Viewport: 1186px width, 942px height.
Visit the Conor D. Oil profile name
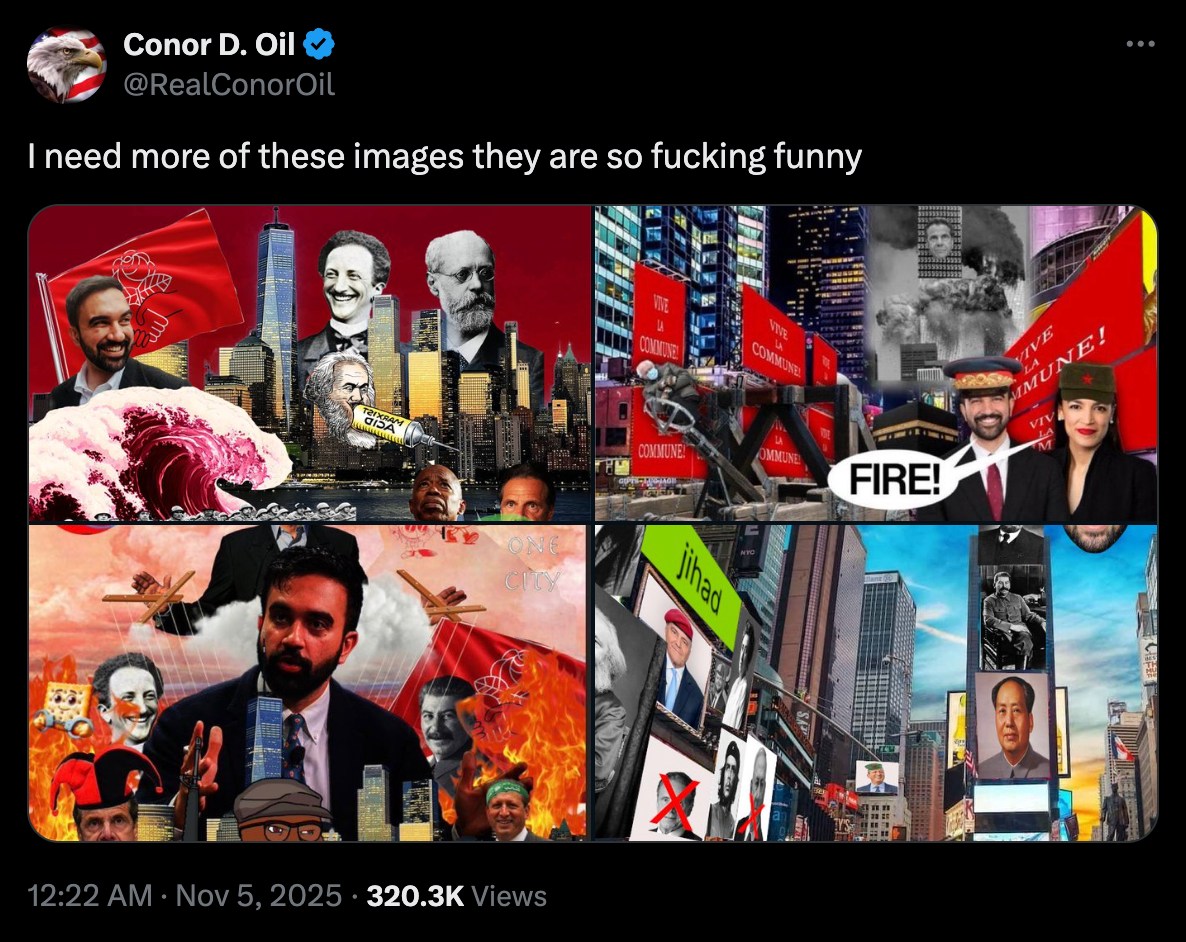point(209,44)
